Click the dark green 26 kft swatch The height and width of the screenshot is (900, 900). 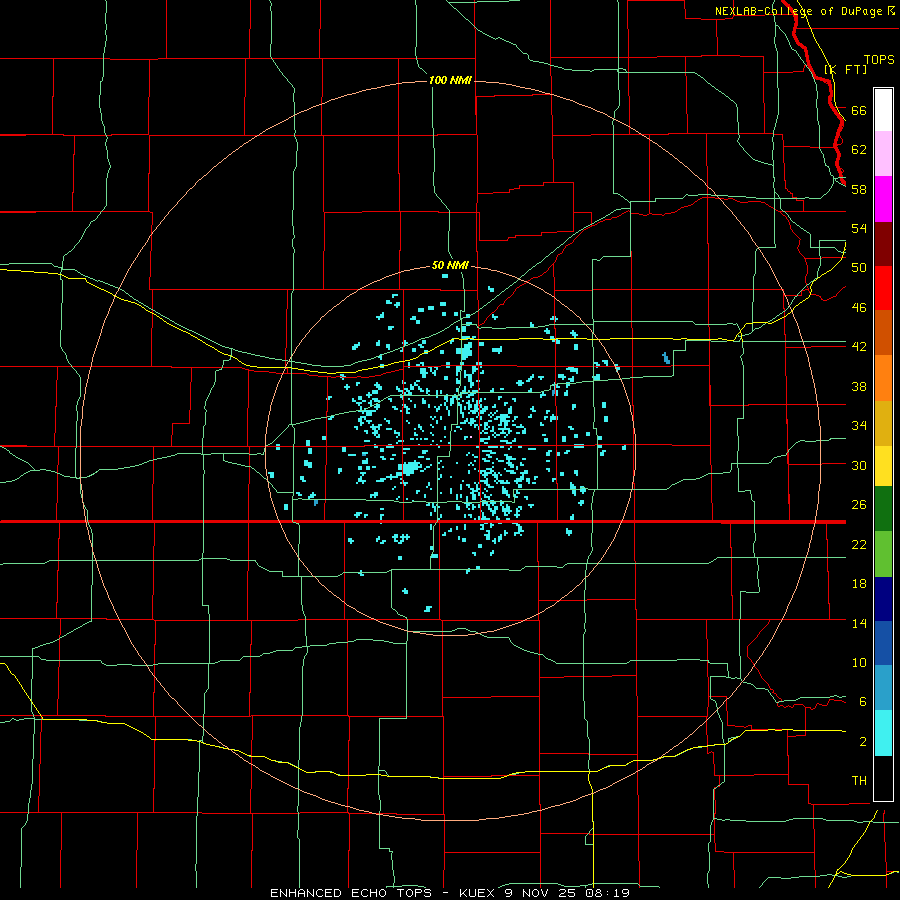tap(883, 509)
